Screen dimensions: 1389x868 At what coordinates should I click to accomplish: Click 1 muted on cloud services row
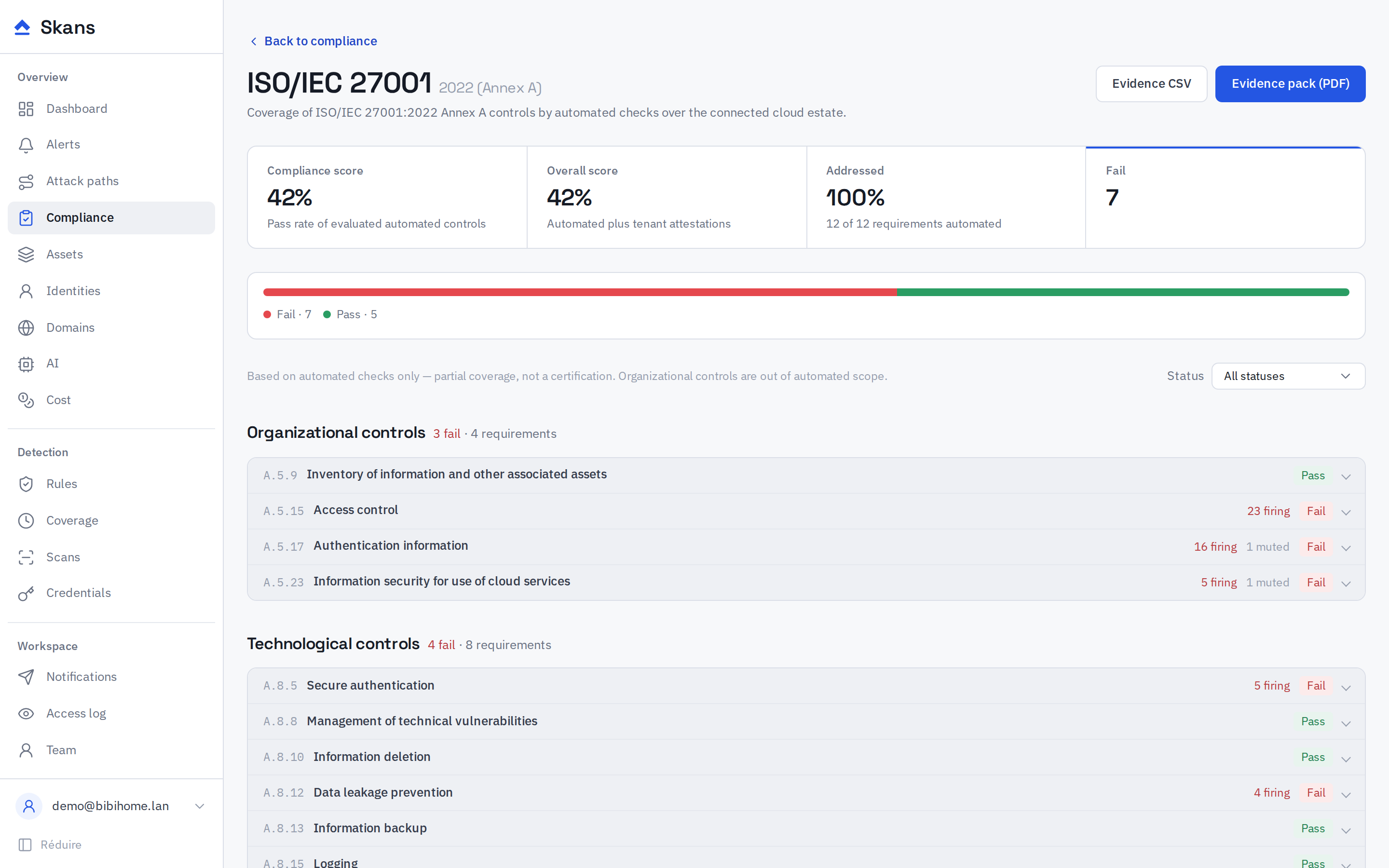point(1267,582)
